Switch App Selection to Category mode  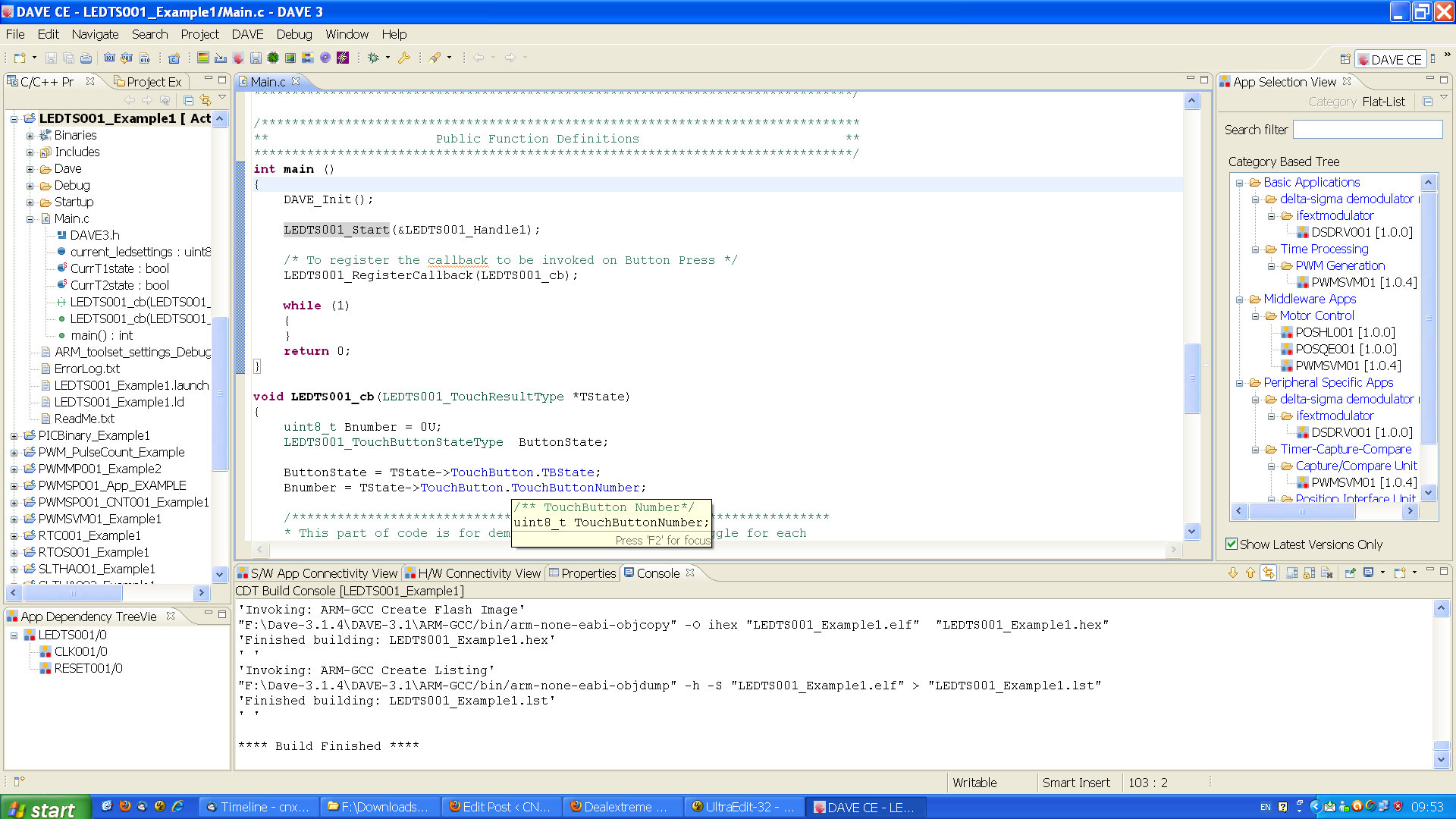[x=1332, y=102]
